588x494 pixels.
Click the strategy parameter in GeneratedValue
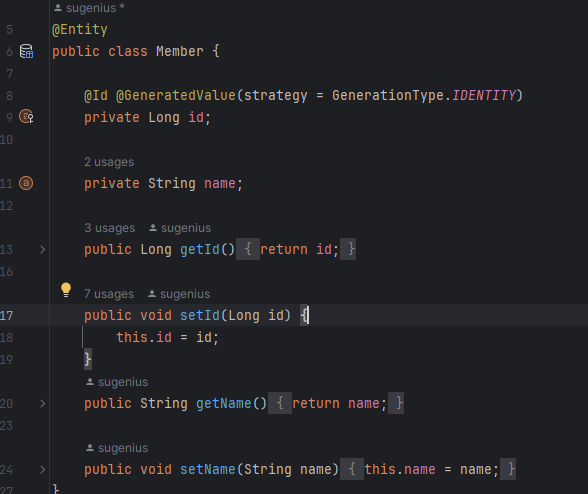[276, 95]
